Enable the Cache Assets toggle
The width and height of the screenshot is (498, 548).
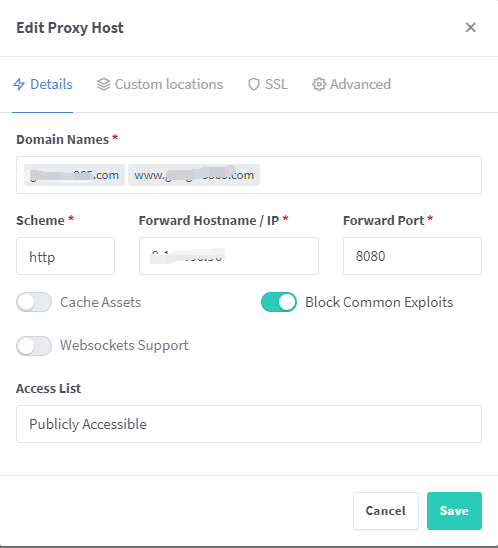coord(34,302)
